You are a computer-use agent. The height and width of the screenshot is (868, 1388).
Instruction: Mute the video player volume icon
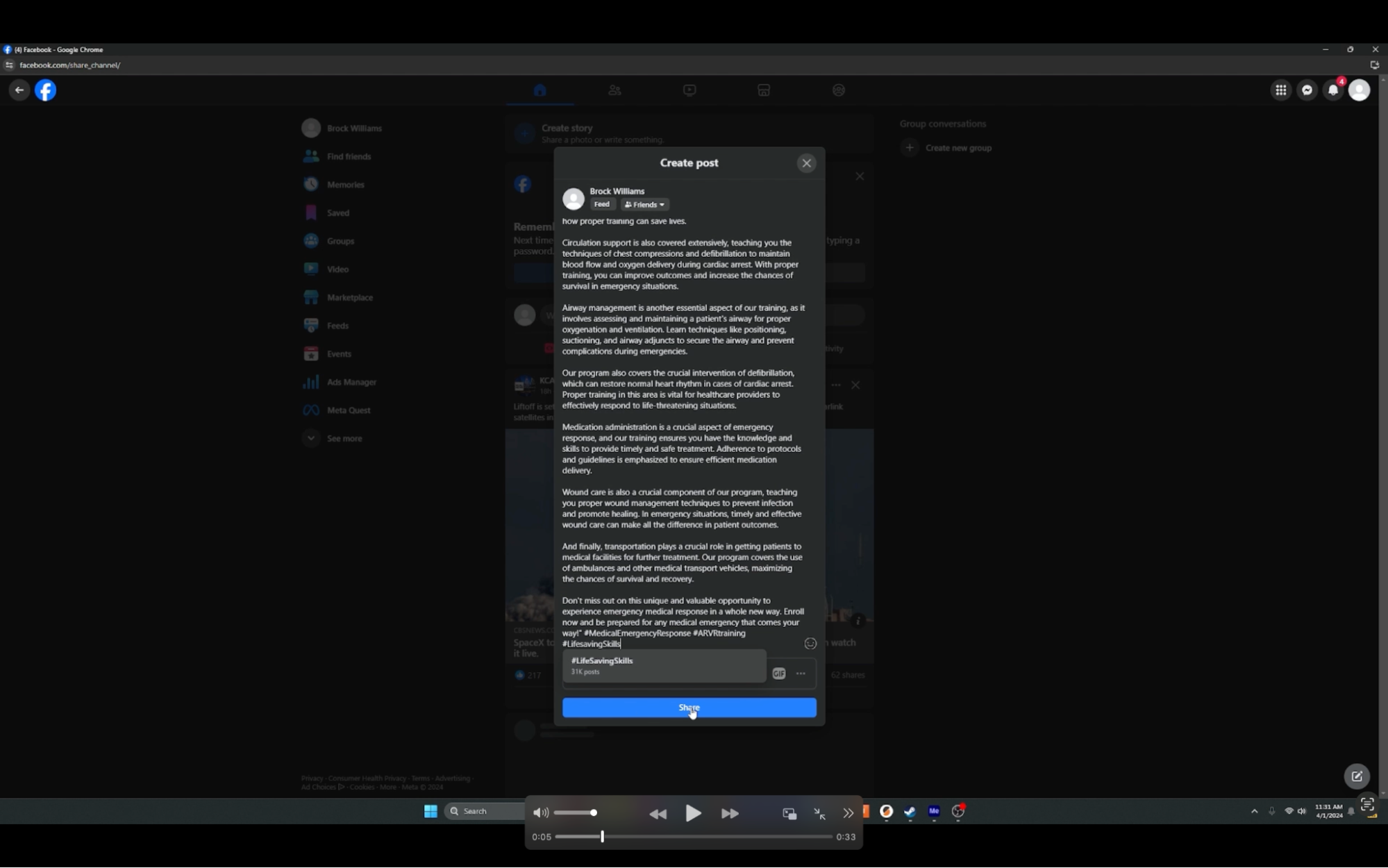point(541,813)
